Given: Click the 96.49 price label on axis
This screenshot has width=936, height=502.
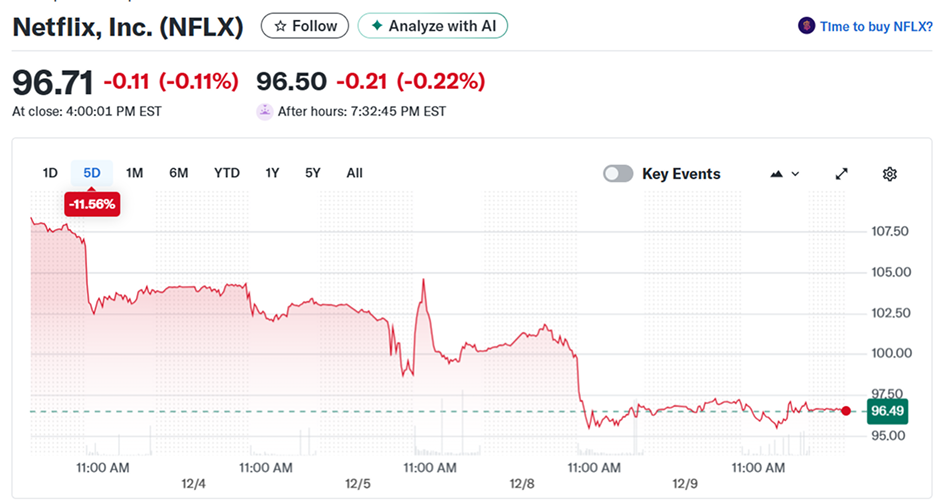Looking at the screenshot, I should point(887,411).
